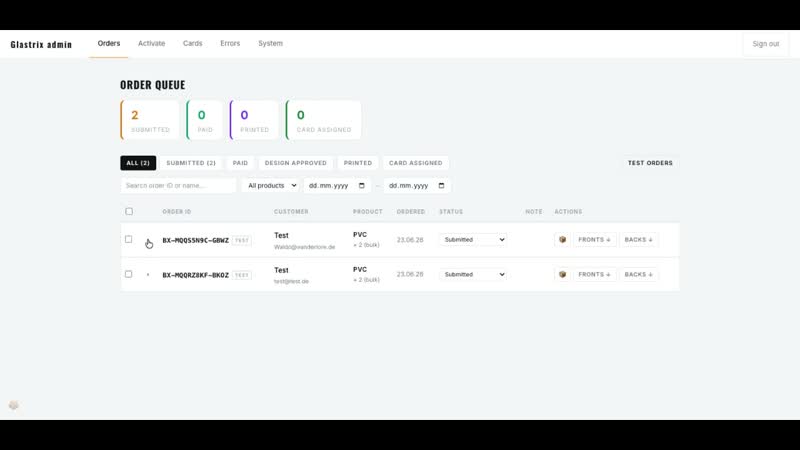
Task: Click the TEST badge beside BX-MQQRZ8KF-BKOZ
Action: [x=242, y=275]
